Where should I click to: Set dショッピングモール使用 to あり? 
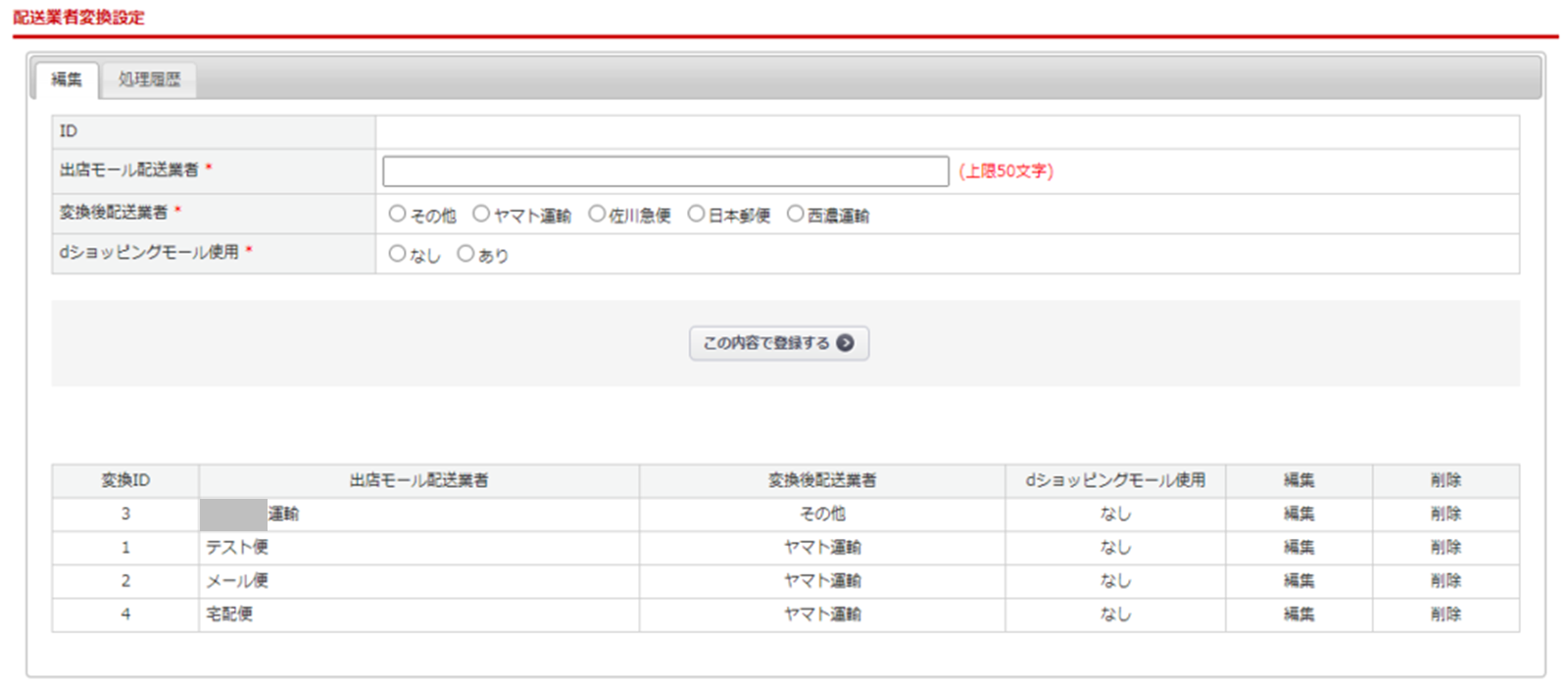click(465, 254)
